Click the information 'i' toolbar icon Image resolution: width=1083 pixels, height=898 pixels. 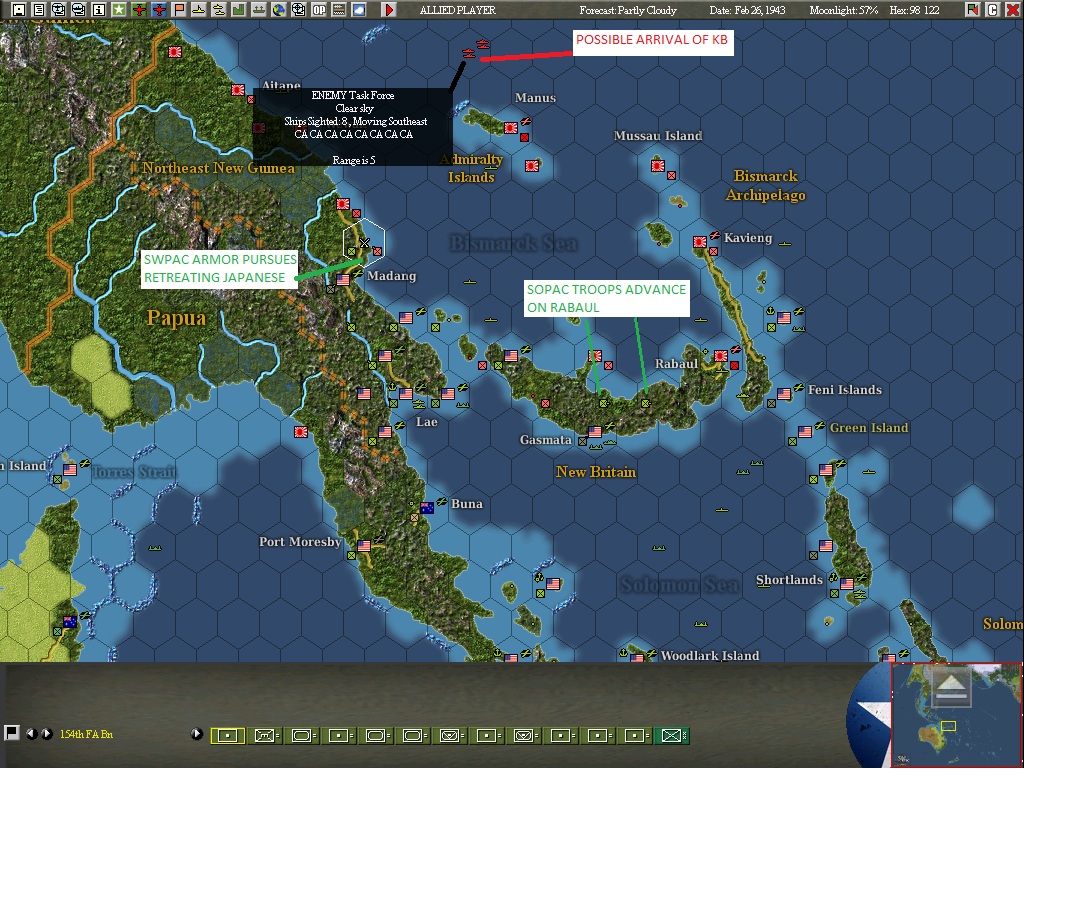click(x=99, y=10)
